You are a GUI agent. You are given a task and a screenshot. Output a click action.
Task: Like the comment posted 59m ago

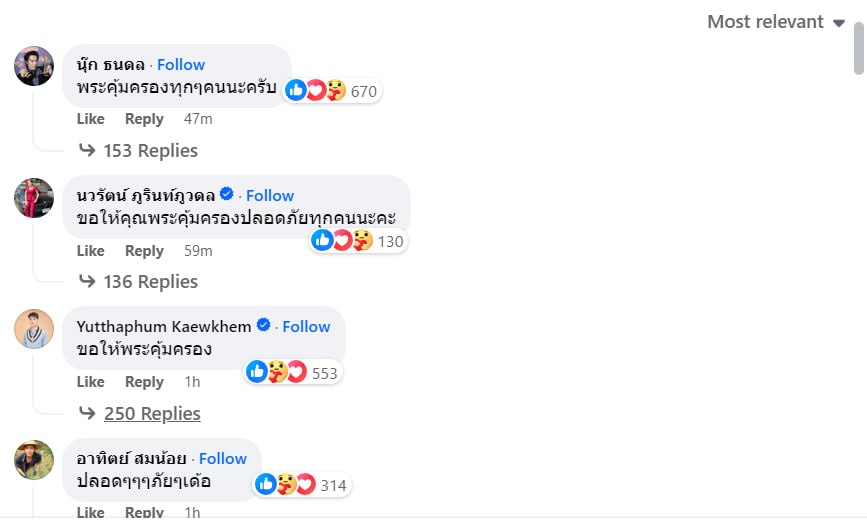(90, 251)
